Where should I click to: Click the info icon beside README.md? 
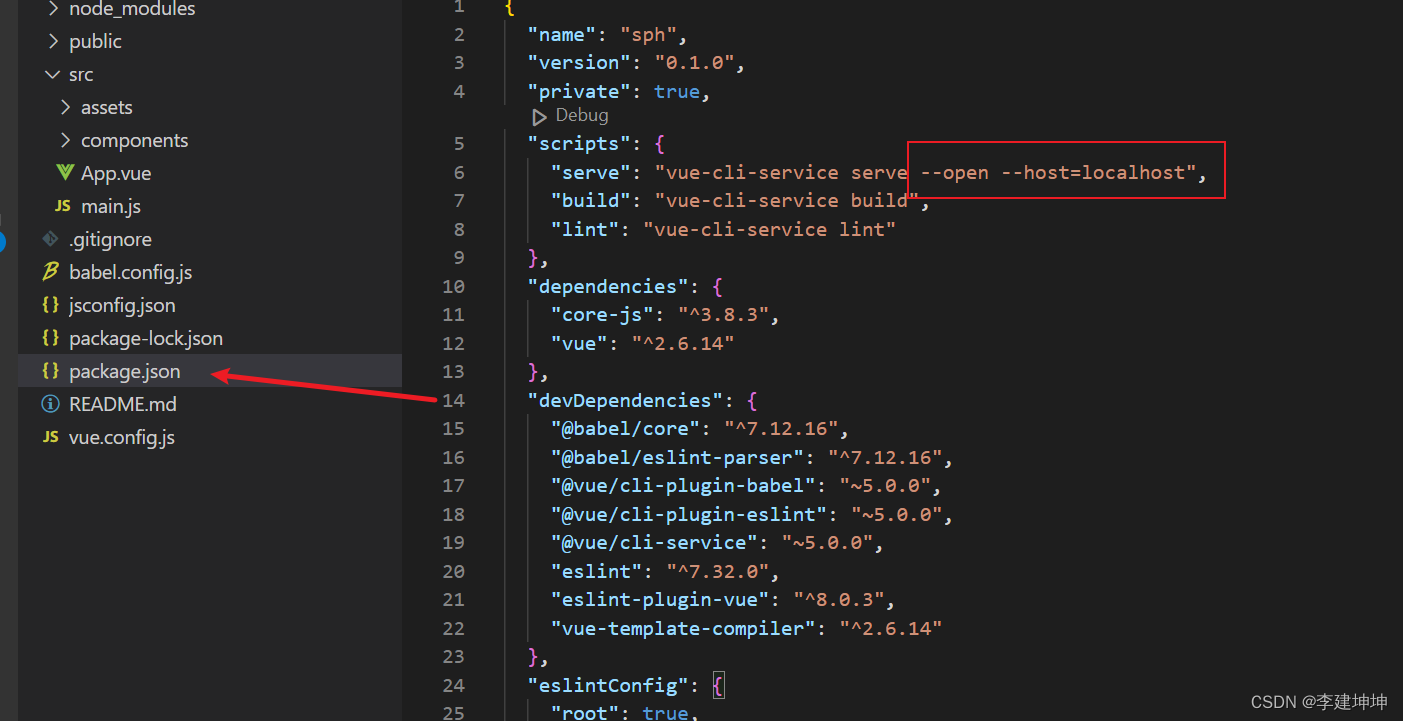pos(50,404)
